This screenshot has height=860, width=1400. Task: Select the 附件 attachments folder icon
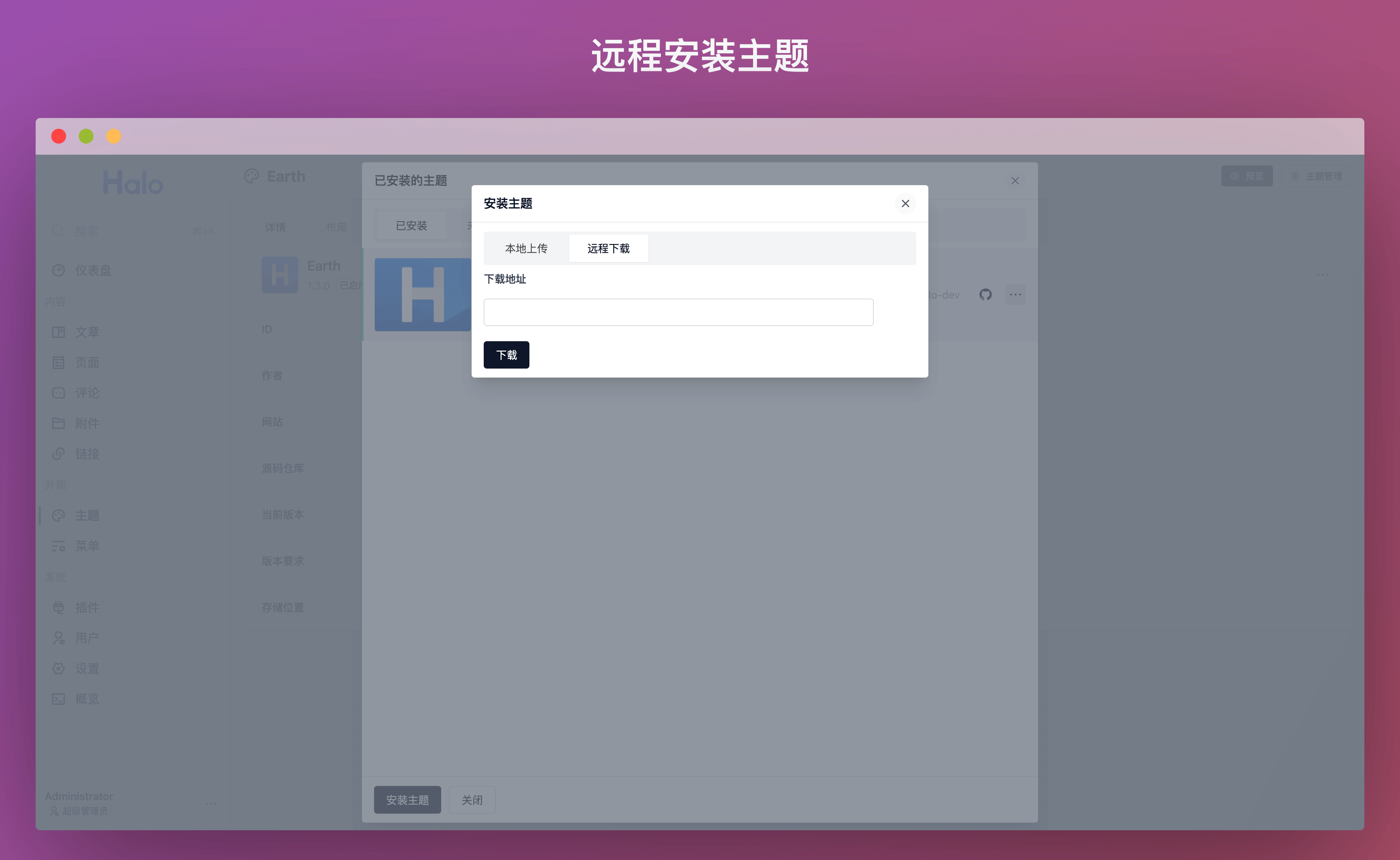(58, 423)
